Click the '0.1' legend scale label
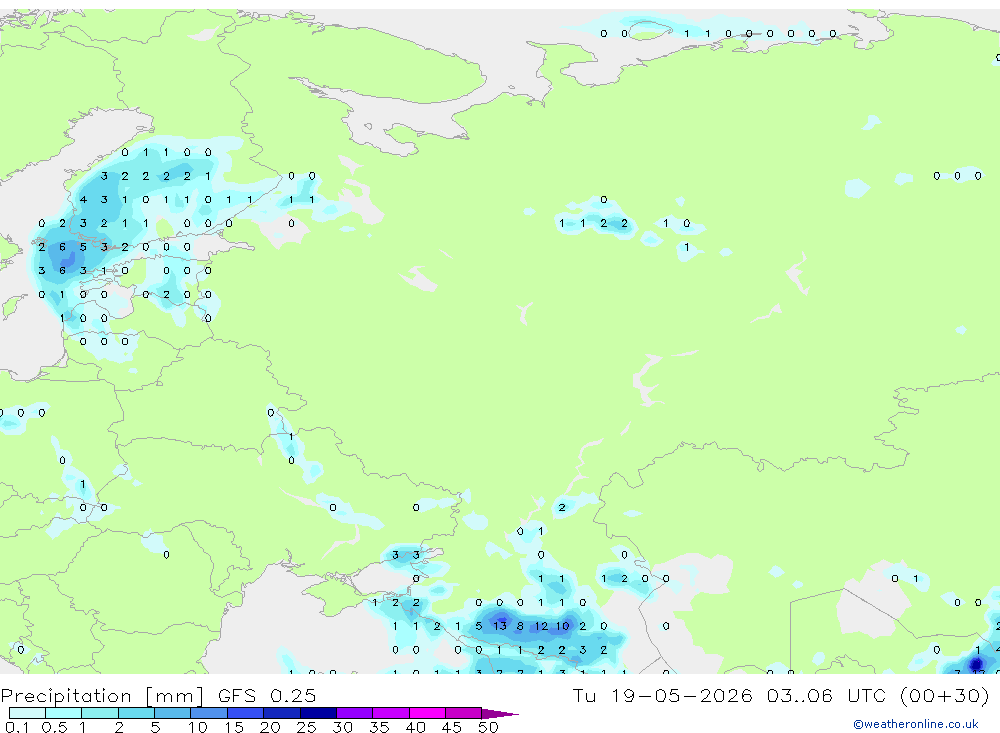The width and height of the screenshot is (1000, 733). [x=17, y=727]
